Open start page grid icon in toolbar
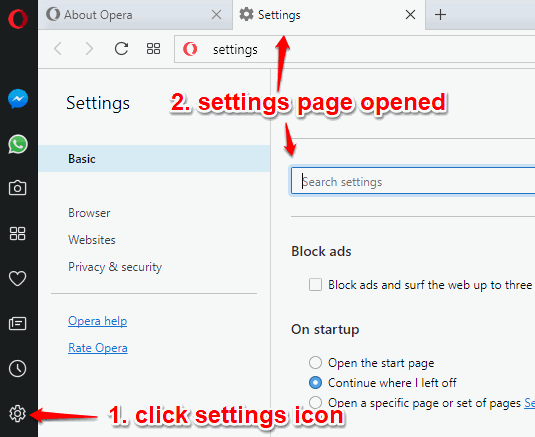Screen dimensions: 535x437 pyautogui.click(x=154, y=49)
